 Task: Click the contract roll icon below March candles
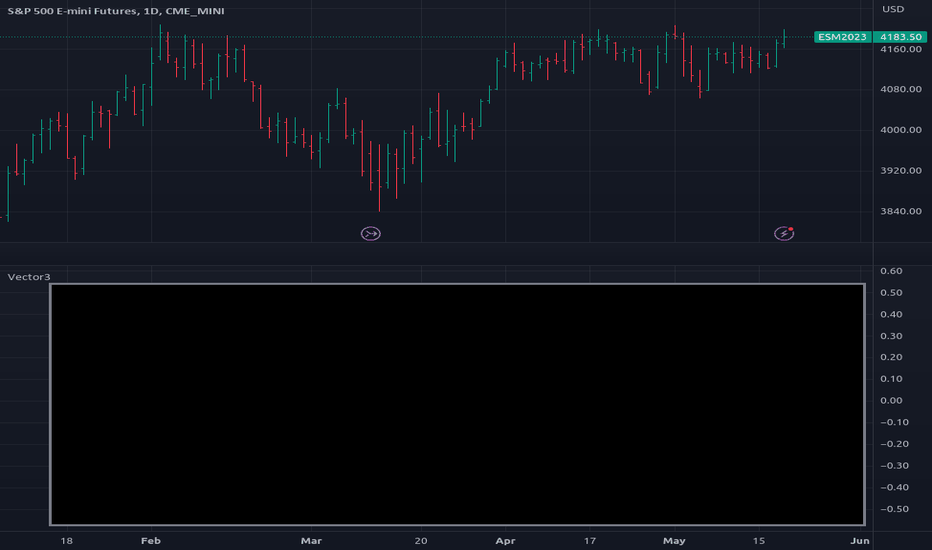tap(370, 234)
